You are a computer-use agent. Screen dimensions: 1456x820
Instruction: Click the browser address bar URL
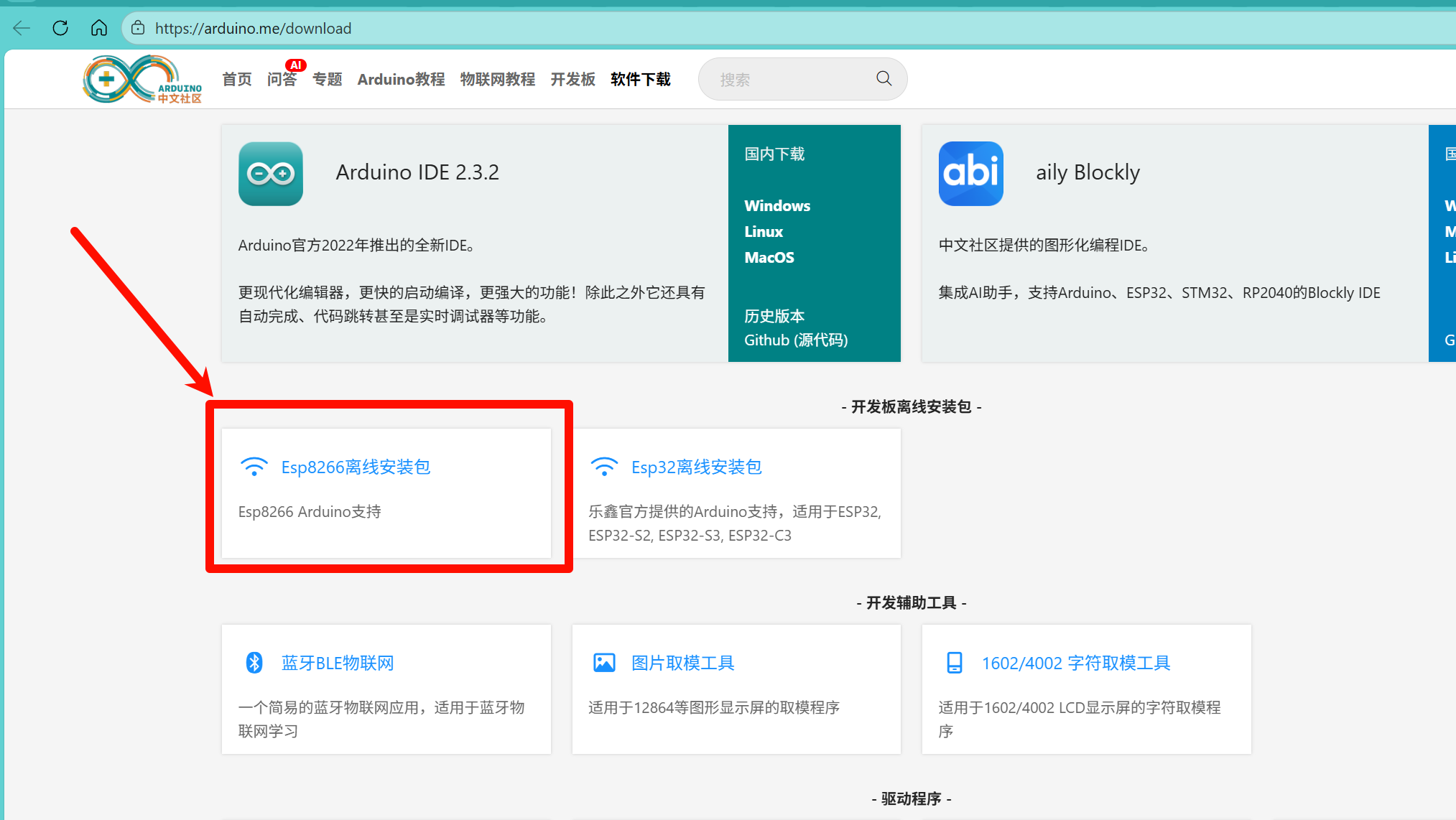pos(253,28)
